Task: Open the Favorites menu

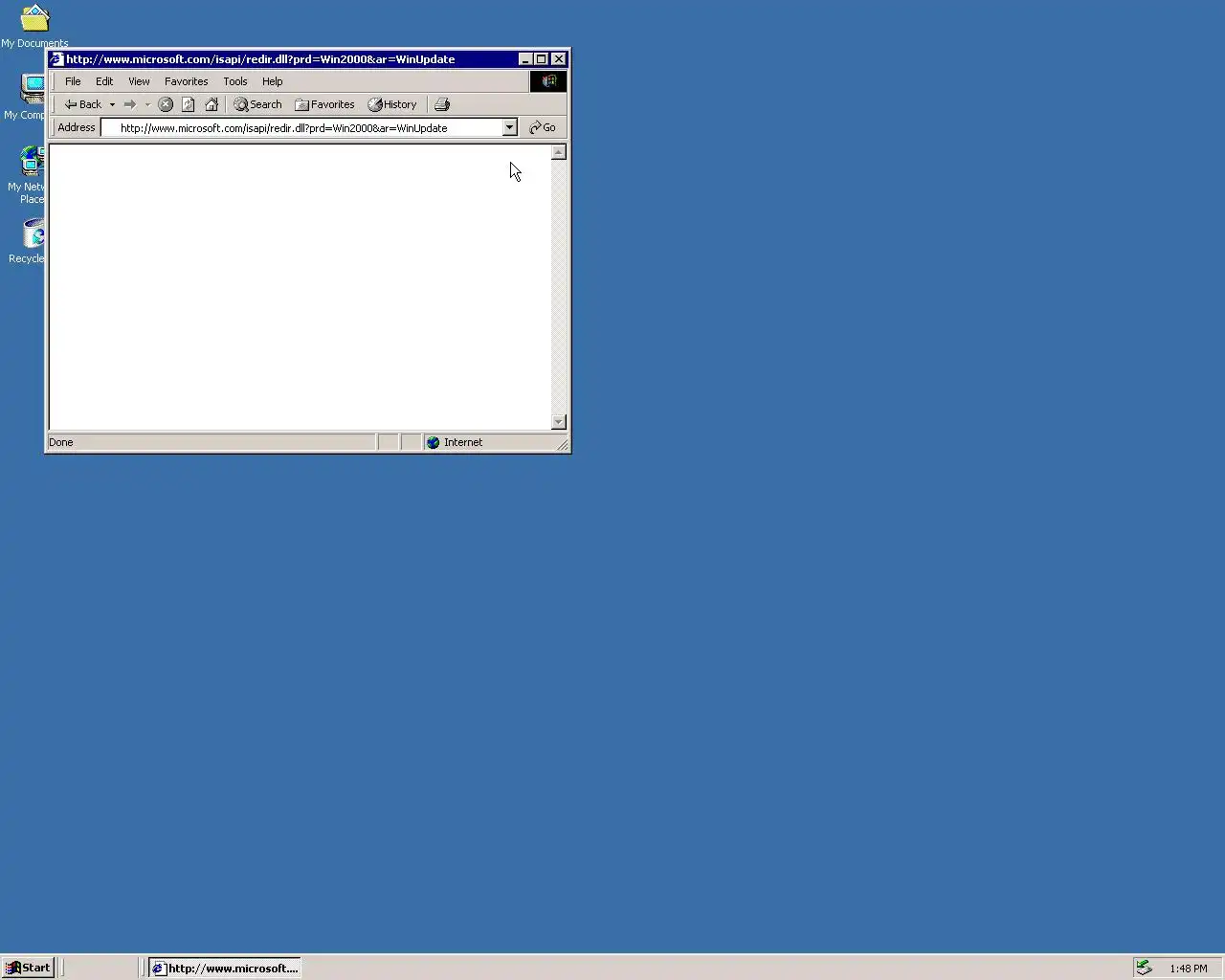Action: pos(186,81)
